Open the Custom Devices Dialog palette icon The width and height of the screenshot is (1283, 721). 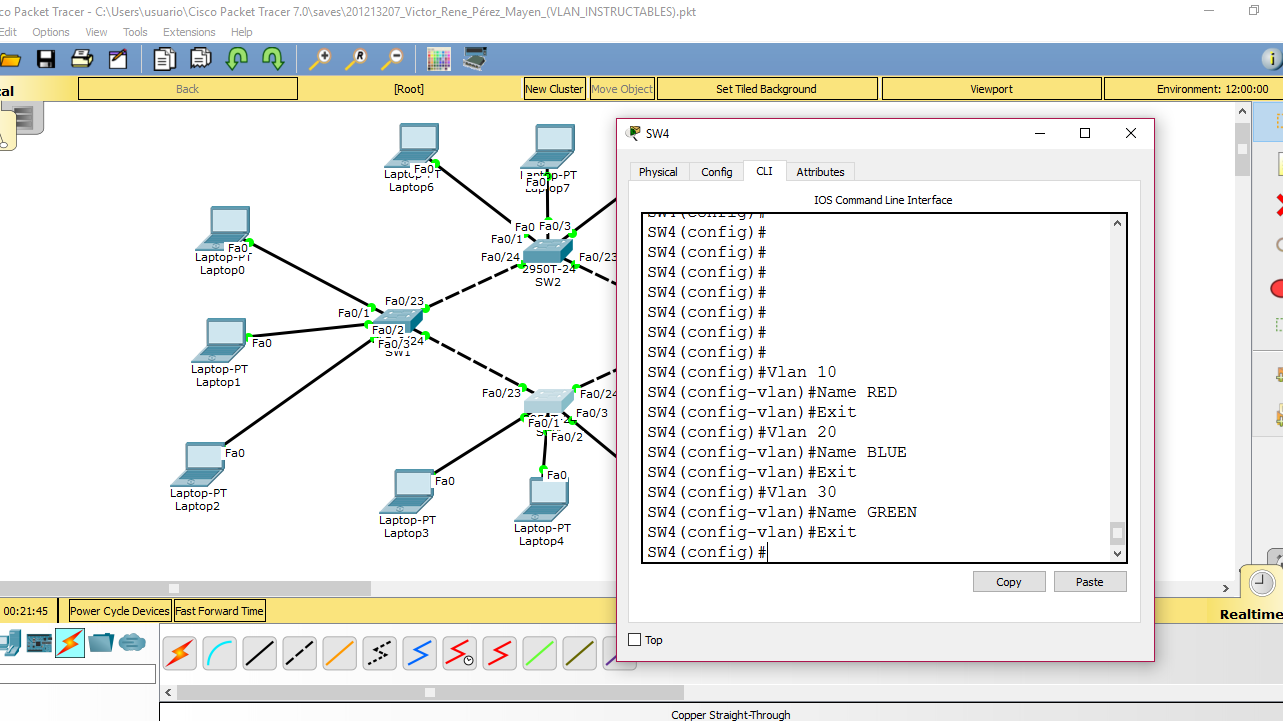[438, 58]
